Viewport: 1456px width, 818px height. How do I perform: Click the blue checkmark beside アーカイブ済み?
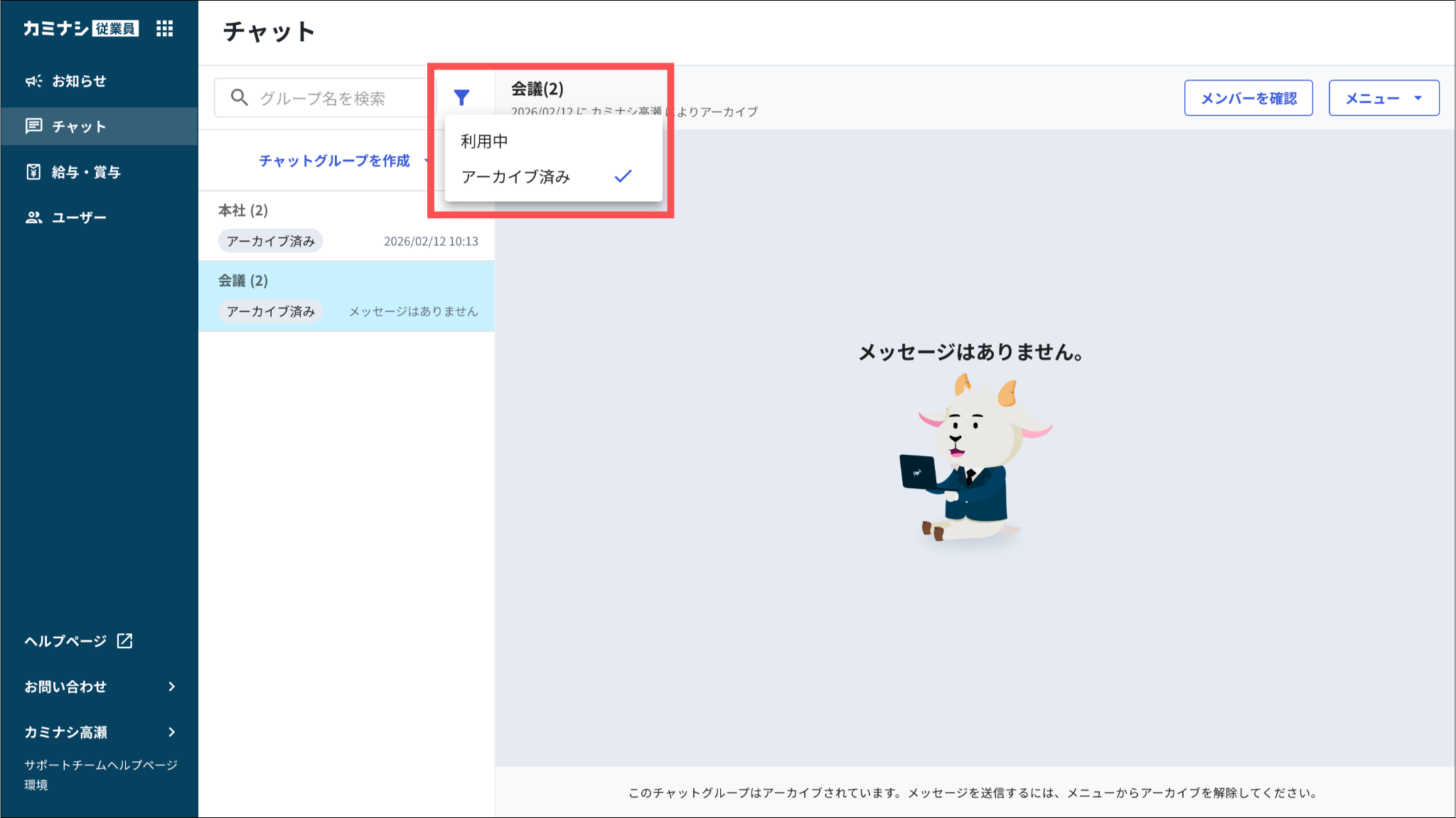coord(623,176)
